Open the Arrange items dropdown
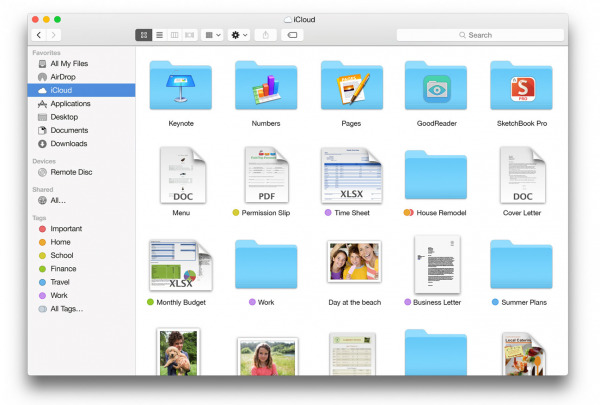 (x=213, y=35)
